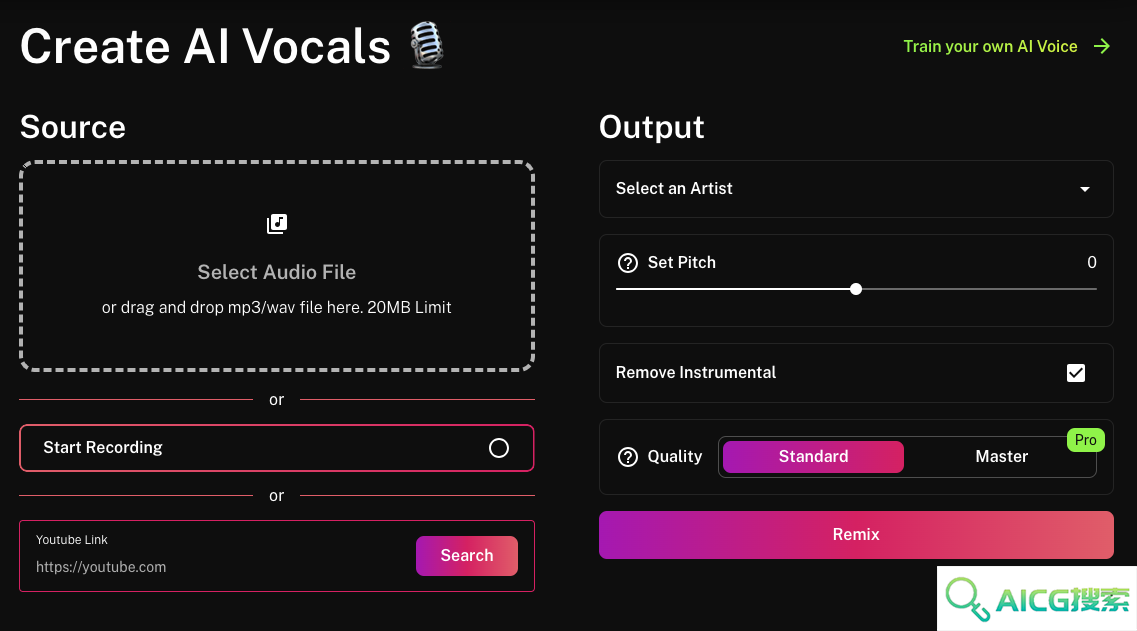Click the arrow next to Train your own AI Voice
Viewport: 1137px width, 631px height.
[x=1102, y=46]
